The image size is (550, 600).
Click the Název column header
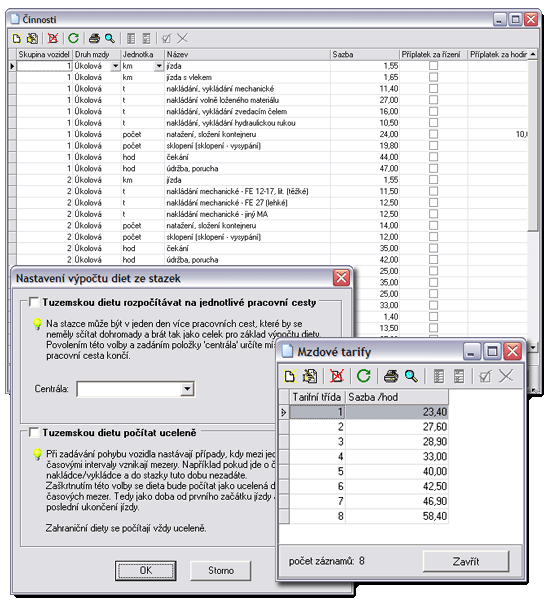247,54
